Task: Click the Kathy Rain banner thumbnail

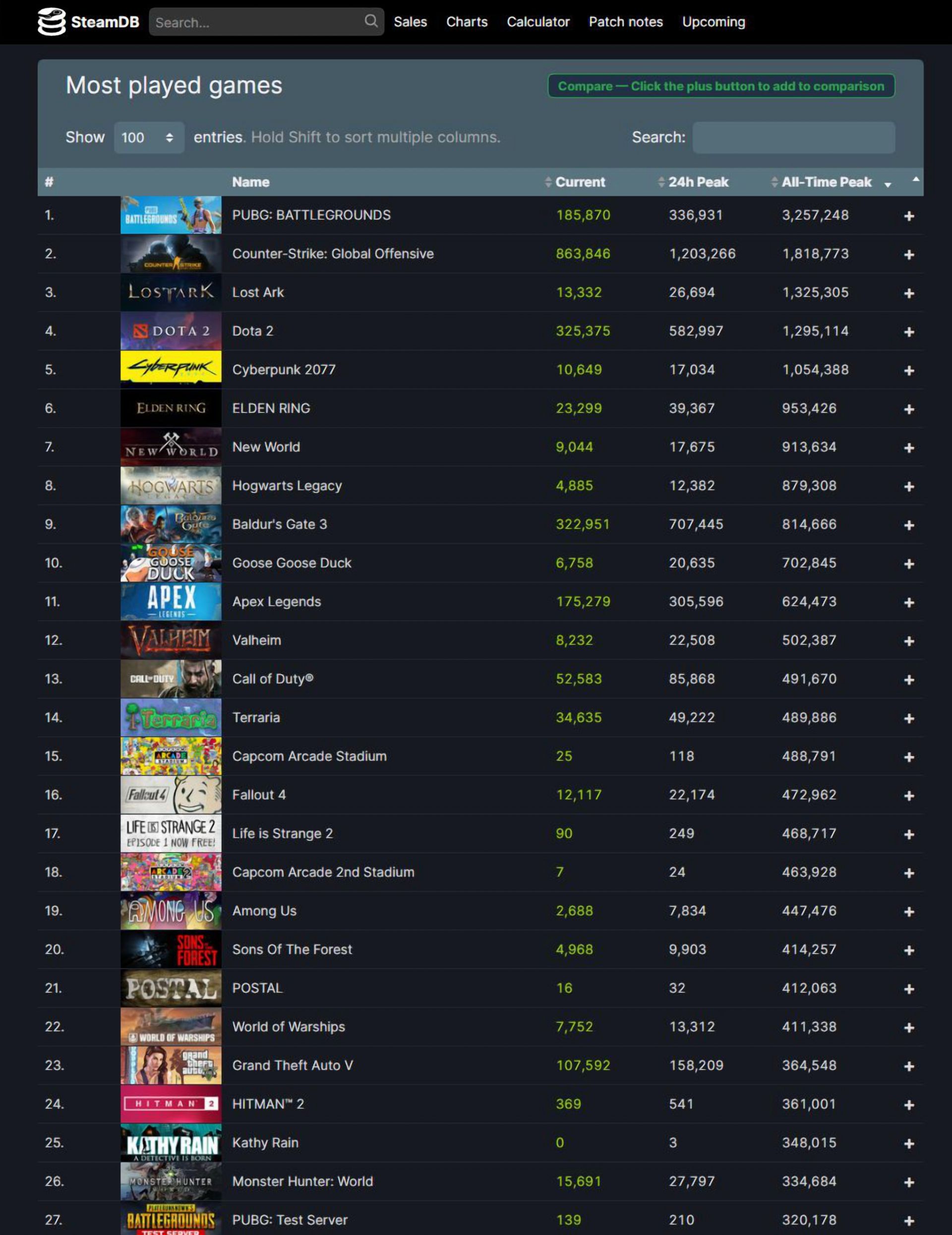Action: (x=171, y=1142)
